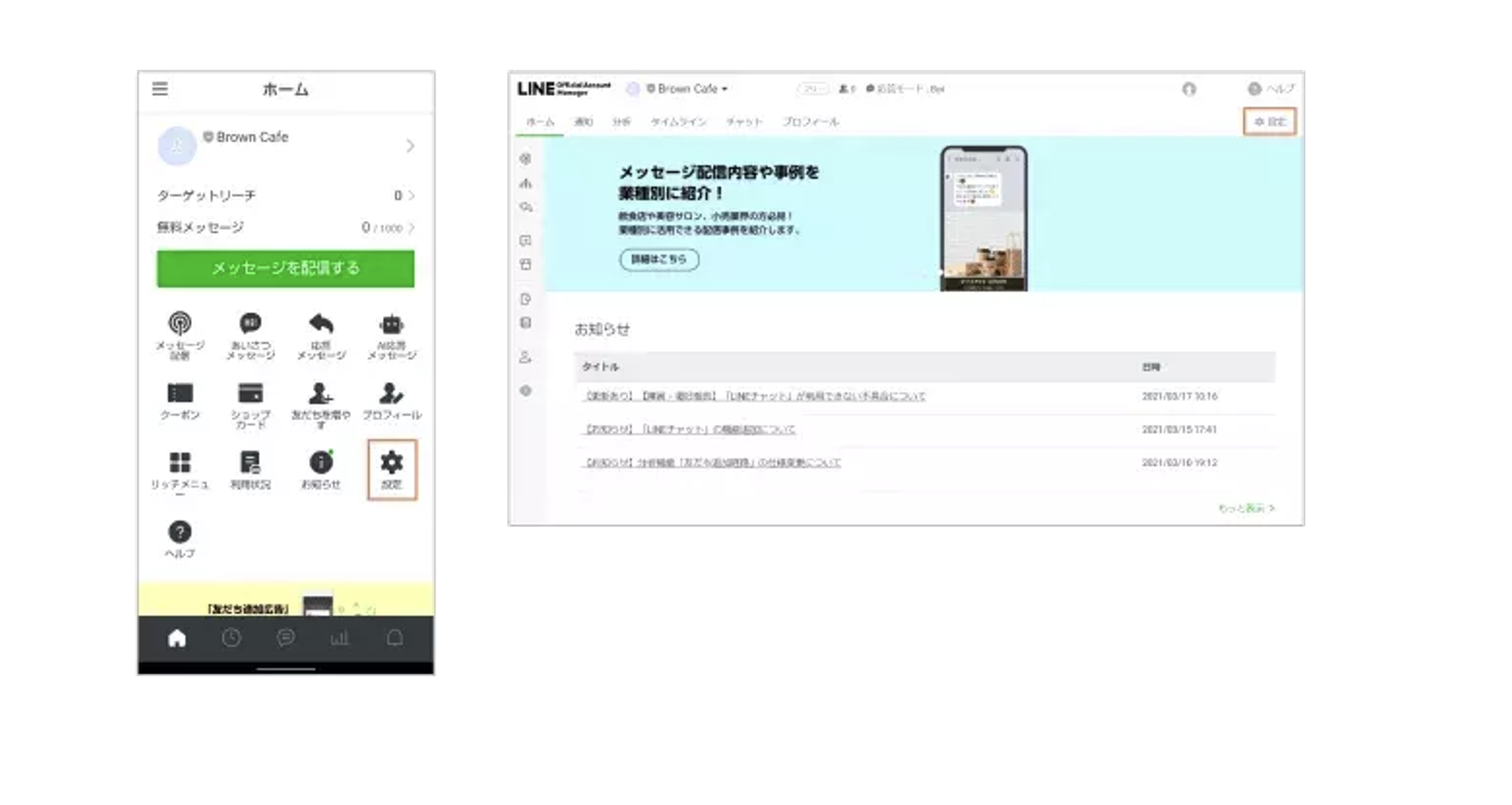Viewport: 1512px width, 805px height.
Task: Click the Brown Cafe profile avatar on mobile
Action: (x=177, y=146)
